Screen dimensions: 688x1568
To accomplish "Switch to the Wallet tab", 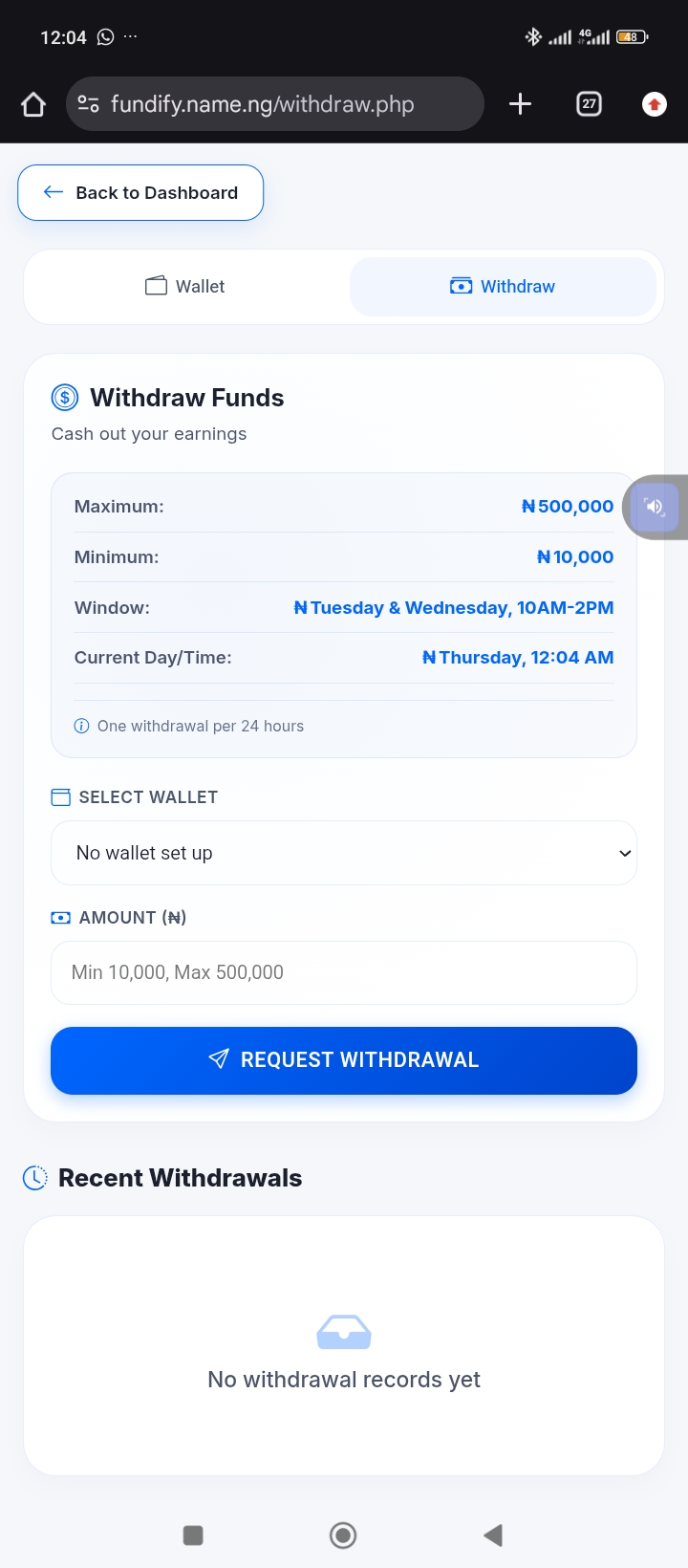I will [185, 287].
